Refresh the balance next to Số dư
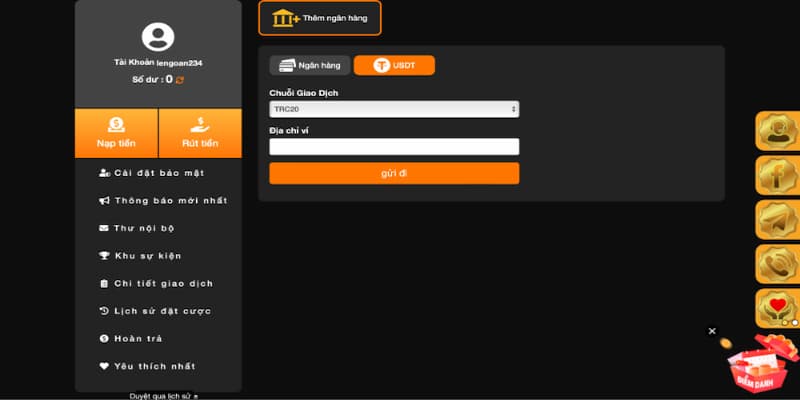 click(180, 80)
